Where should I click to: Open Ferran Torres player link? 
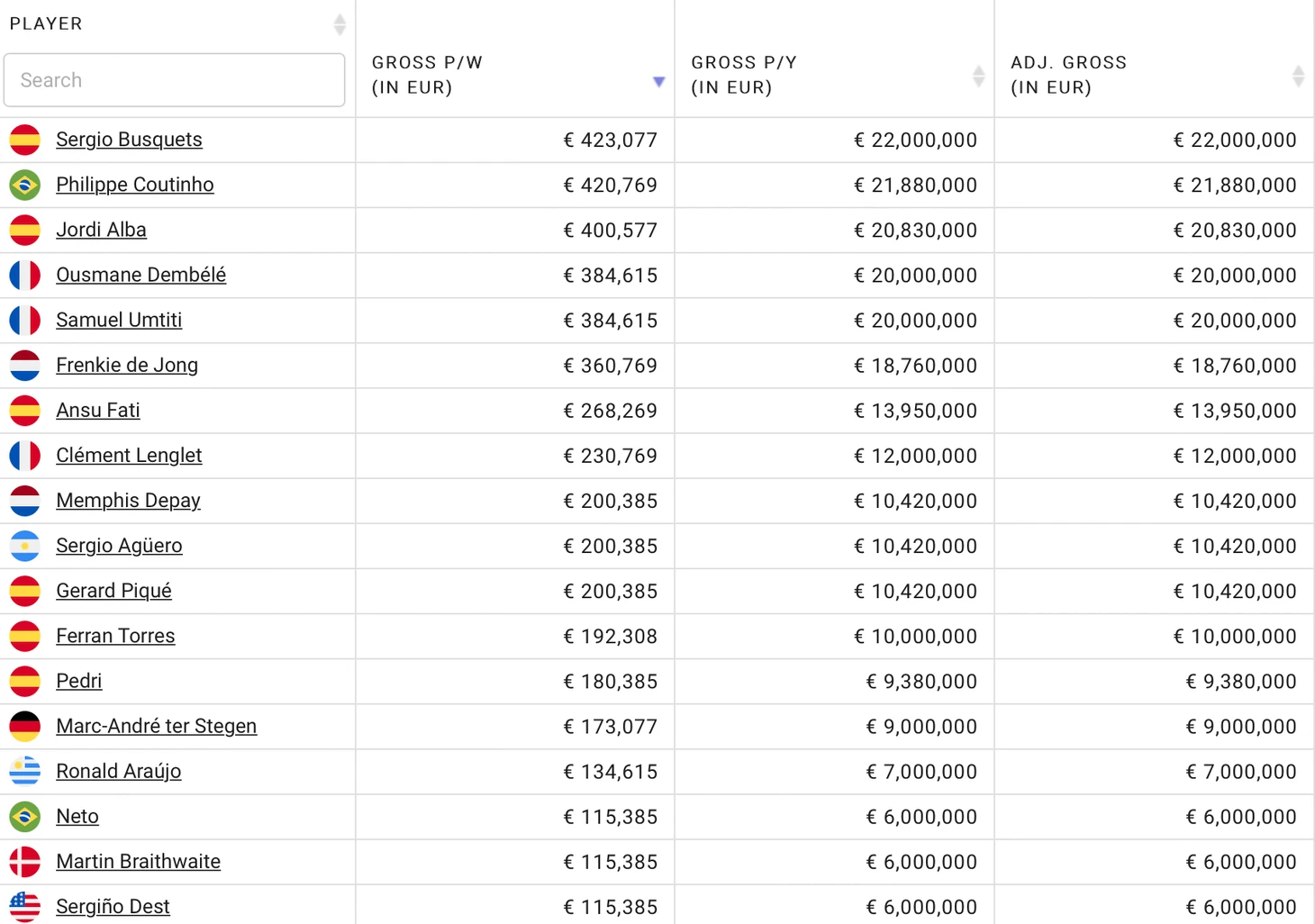point(115,635)
